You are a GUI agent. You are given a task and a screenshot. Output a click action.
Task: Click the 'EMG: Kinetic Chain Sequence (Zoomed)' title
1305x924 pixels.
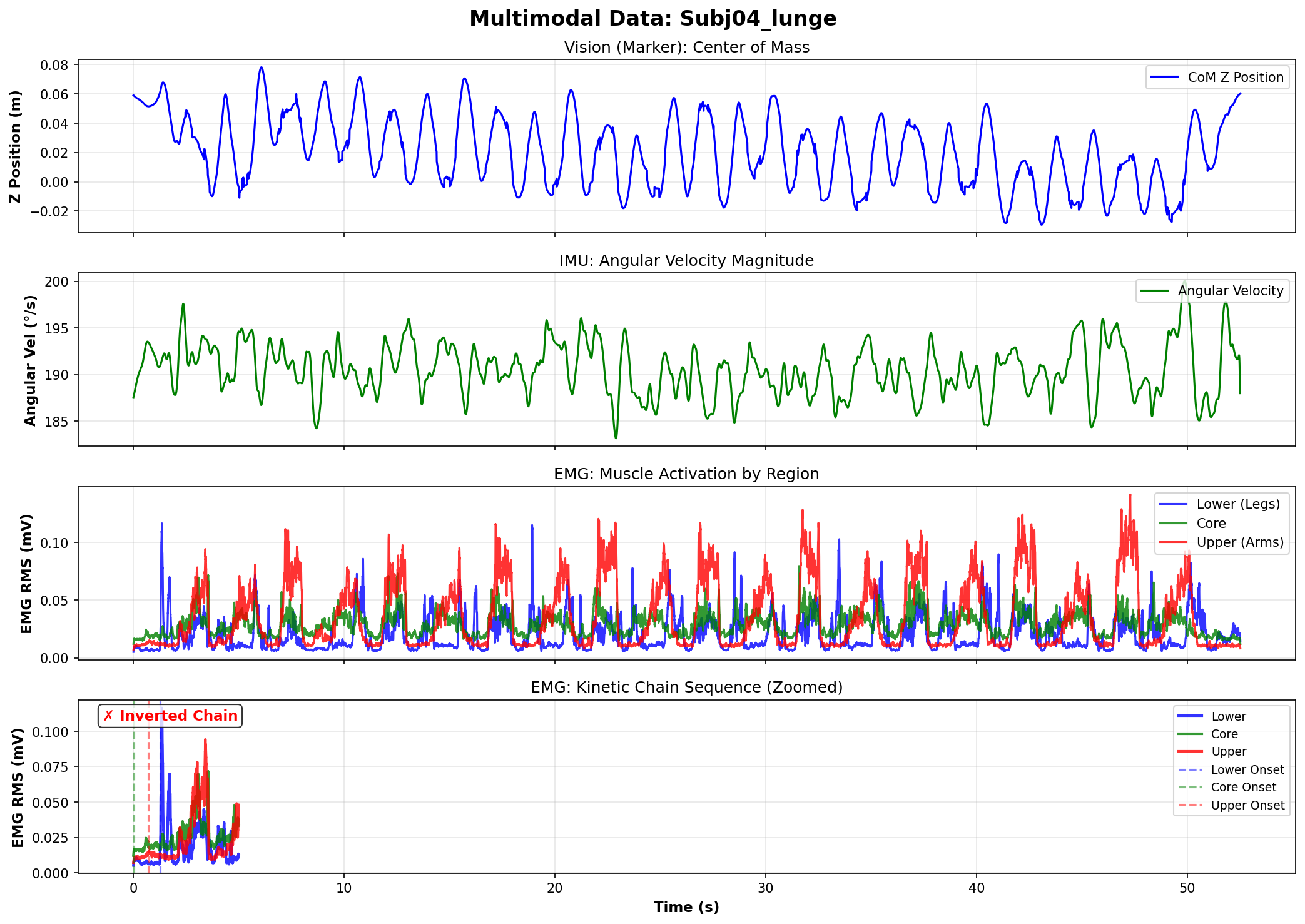pyautogui.click(x=686, y=688)
